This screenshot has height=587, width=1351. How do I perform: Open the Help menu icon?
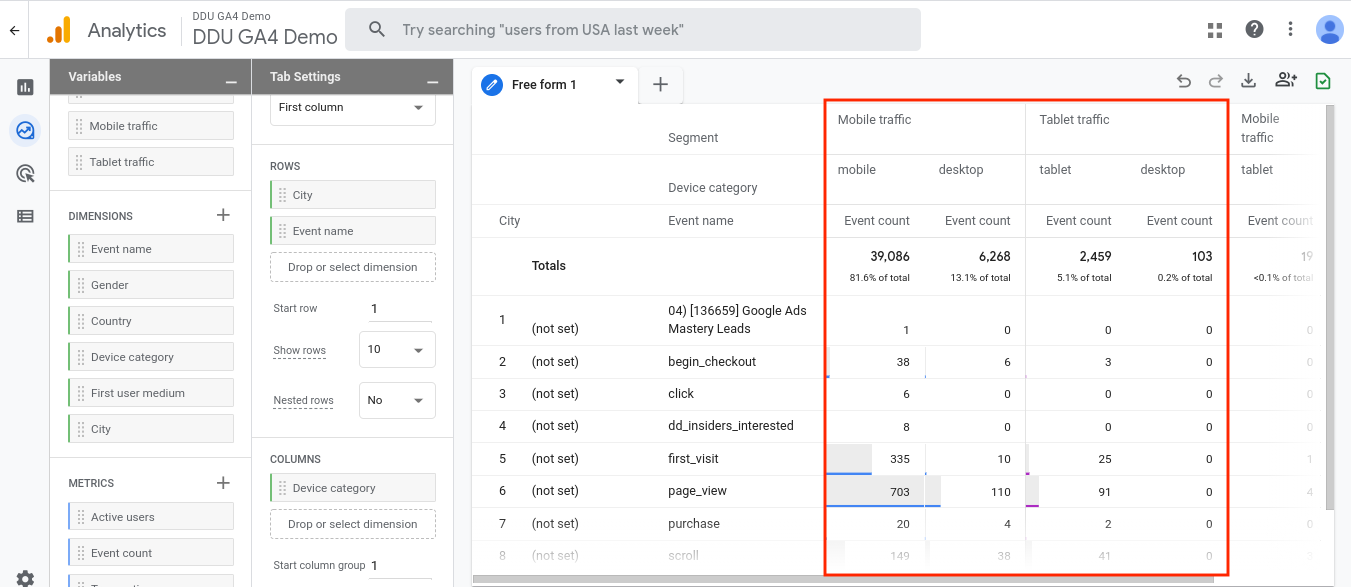tap(1254, 30)
